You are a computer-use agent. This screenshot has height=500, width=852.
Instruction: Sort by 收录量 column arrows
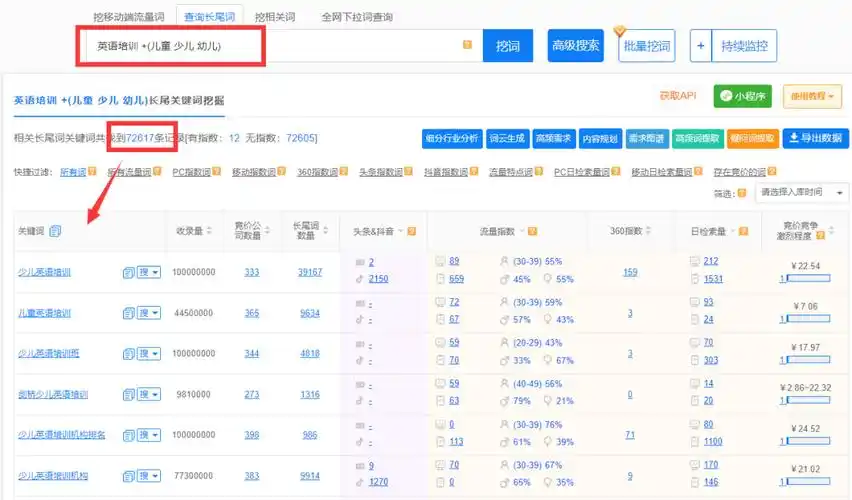(209, 231)
